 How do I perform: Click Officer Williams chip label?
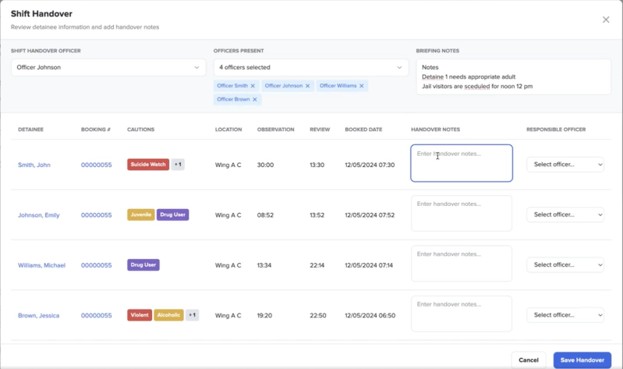tap(338, 86)
